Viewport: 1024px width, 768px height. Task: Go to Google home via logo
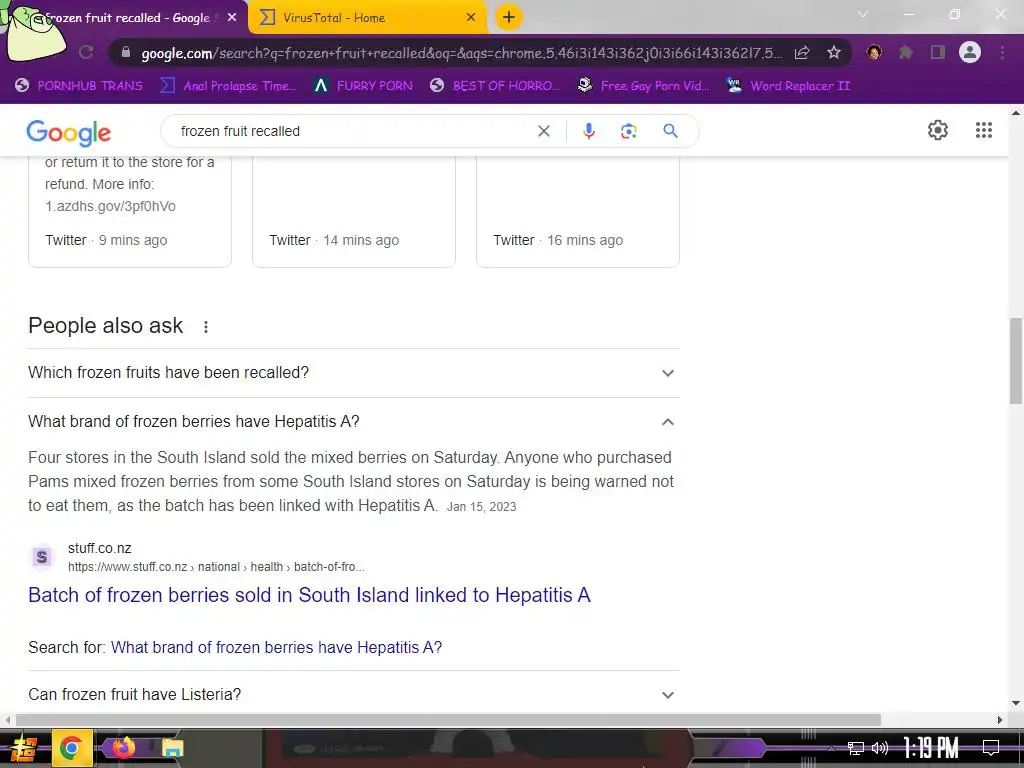[x=69, y=133]
